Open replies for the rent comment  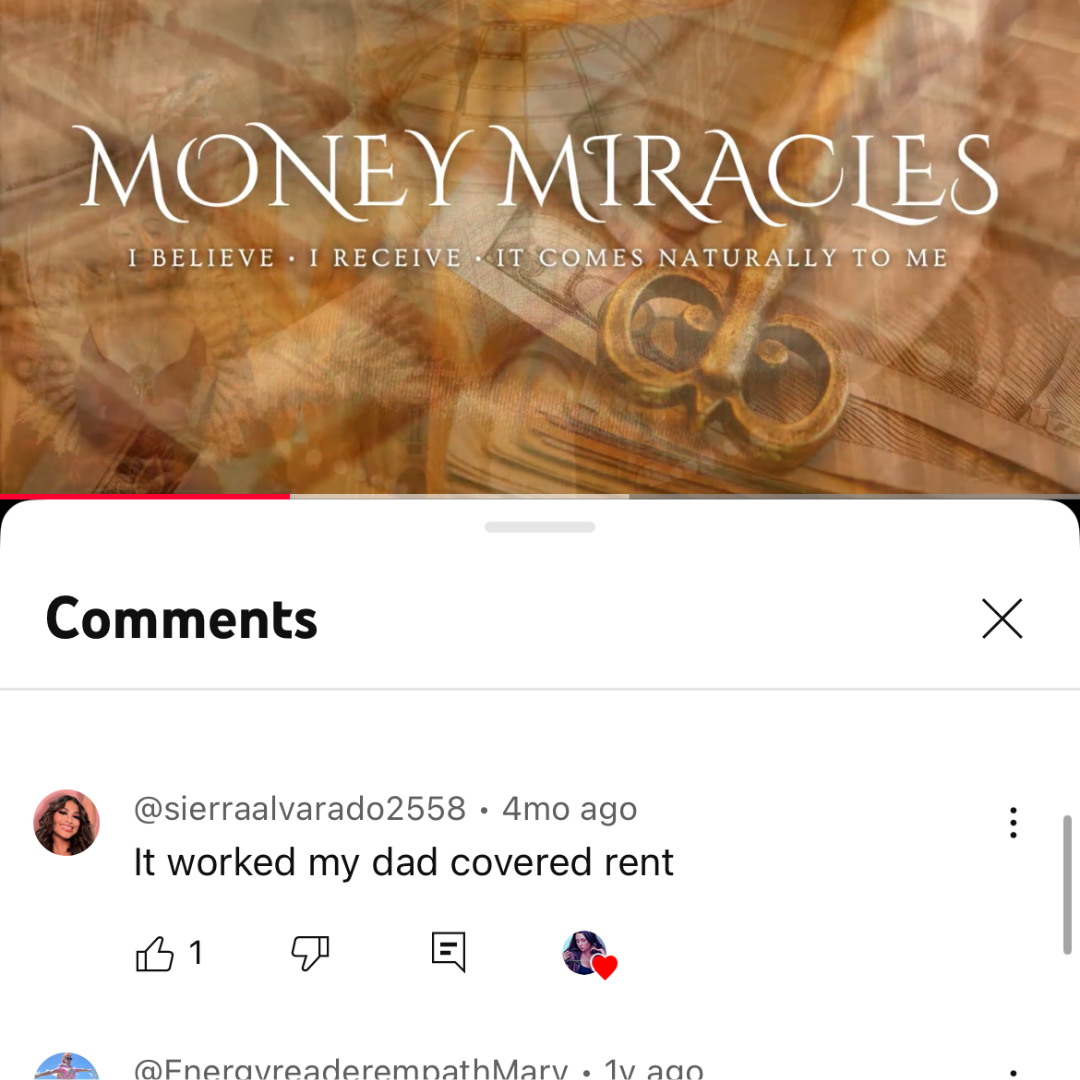(448, 952)
